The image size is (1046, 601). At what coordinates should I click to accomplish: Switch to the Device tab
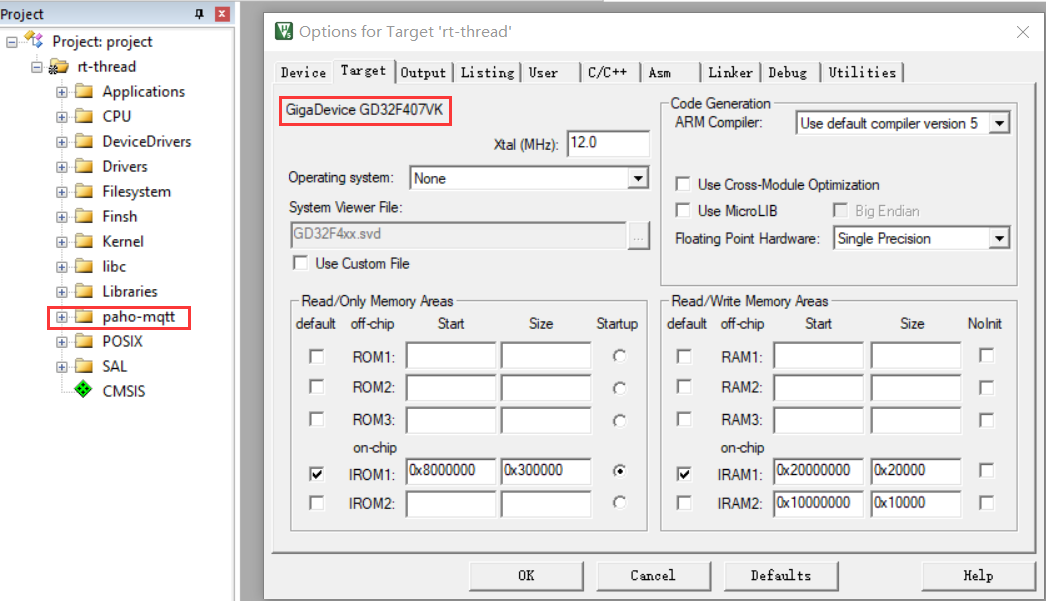pos(304,72)
